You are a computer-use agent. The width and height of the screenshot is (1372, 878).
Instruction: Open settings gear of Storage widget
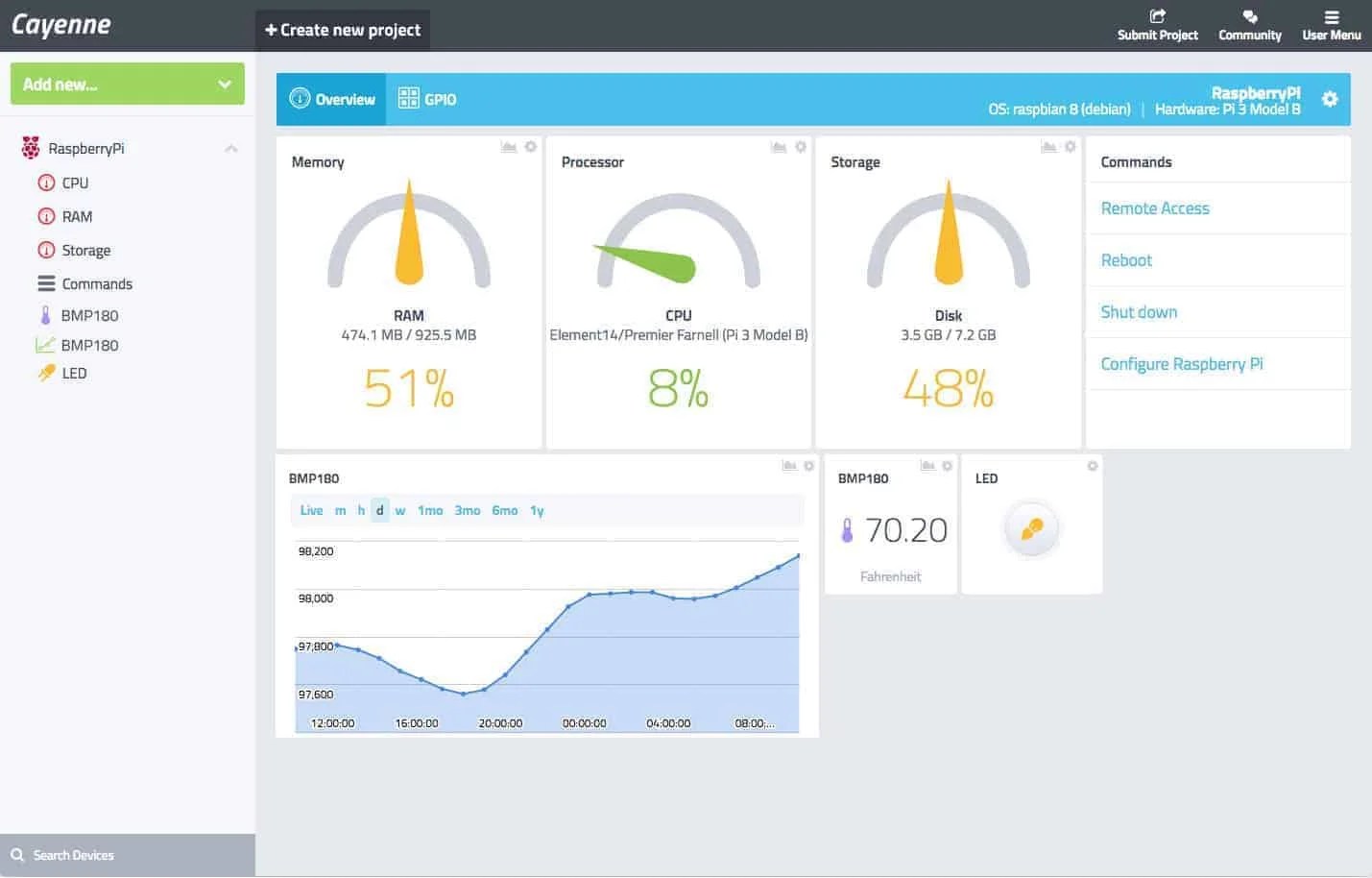click(x=1070, y=147)
